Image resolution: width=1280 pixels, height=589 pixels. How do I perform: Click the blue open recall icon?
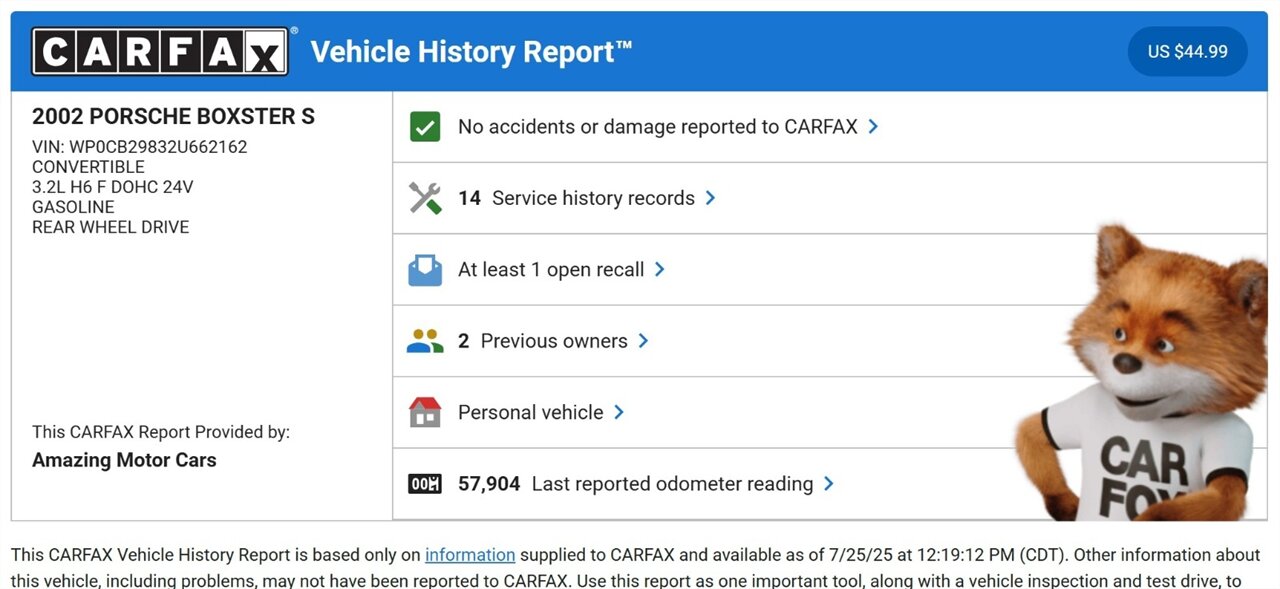click(x=425, y=270)
